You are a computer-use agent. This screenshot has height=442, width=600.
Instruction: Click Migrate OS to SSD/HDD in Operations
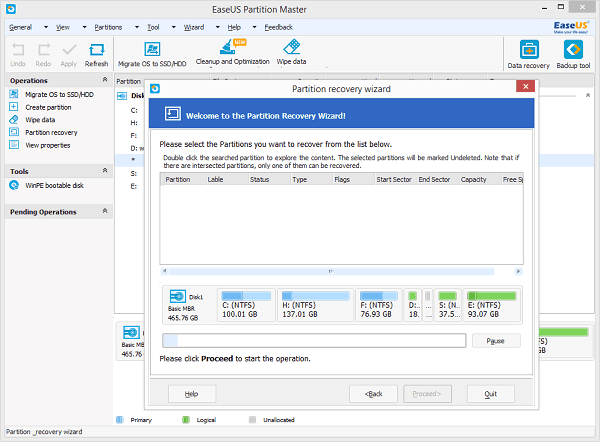pyautogui.click(x=59, y=95)
